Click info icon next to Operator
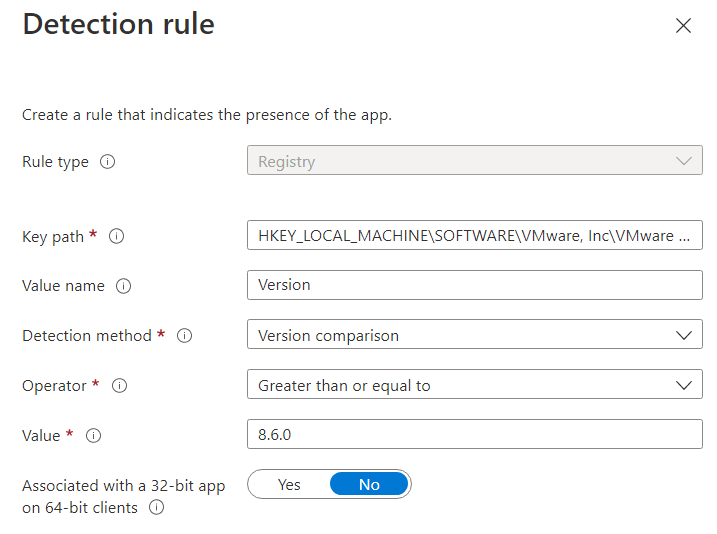Viewport: 717px width, 534px height. (x=119, y=385)
